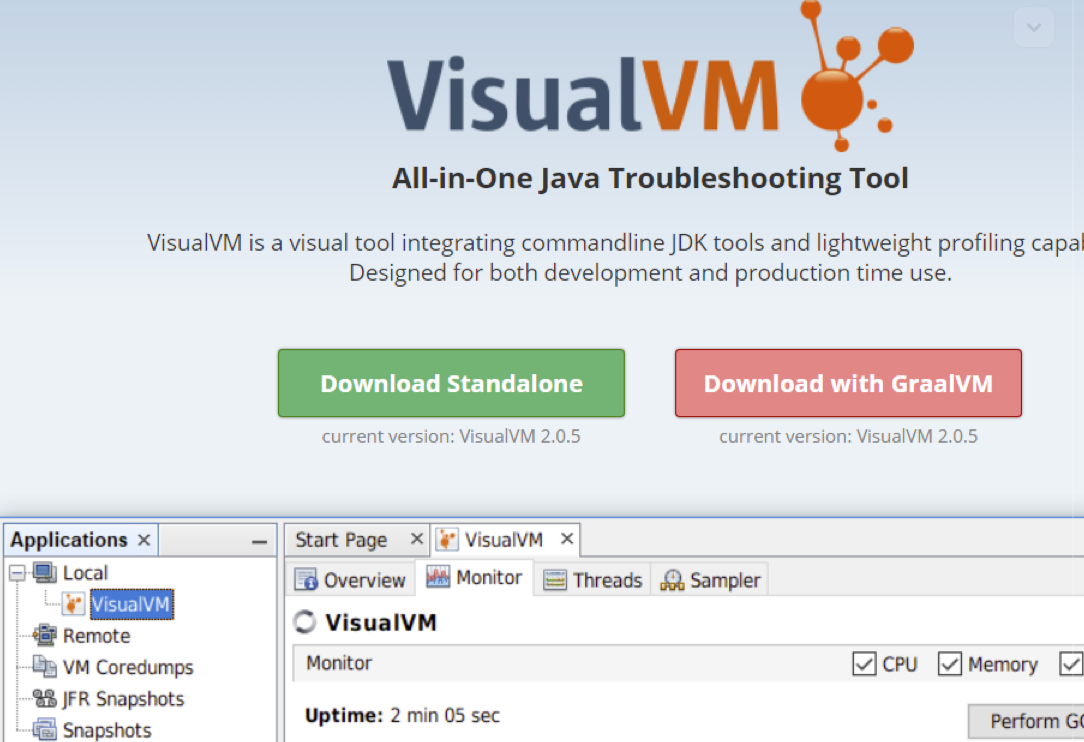This screenshot has height=742, width=1084.
Task: Click the VisualVM application icon under Local
Action: pos(73,604)
